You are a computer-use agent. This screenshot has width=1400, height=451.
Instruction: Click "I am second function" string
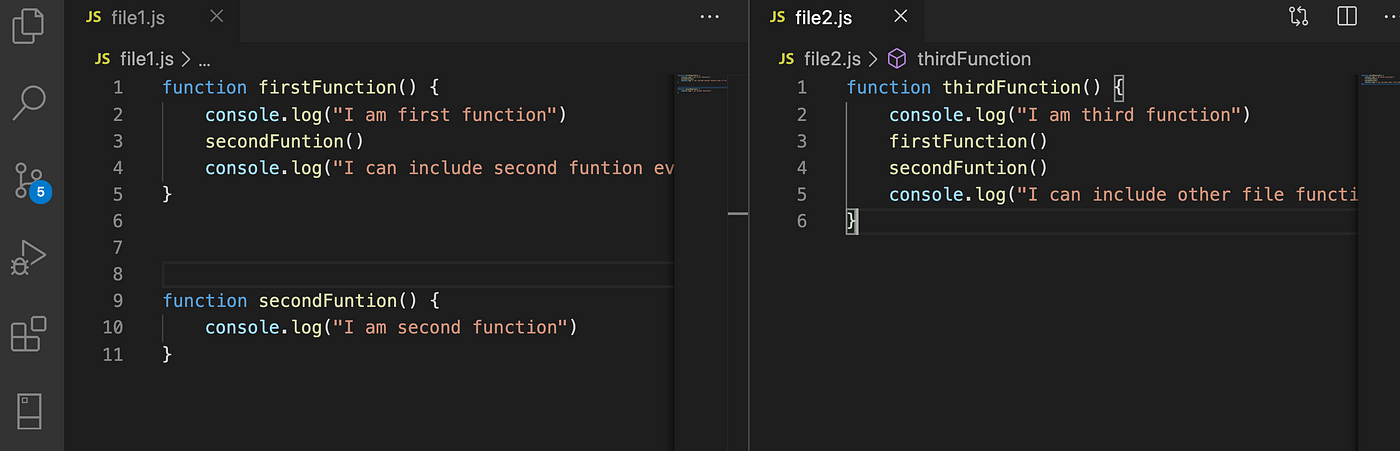click(x=450, y=328)
